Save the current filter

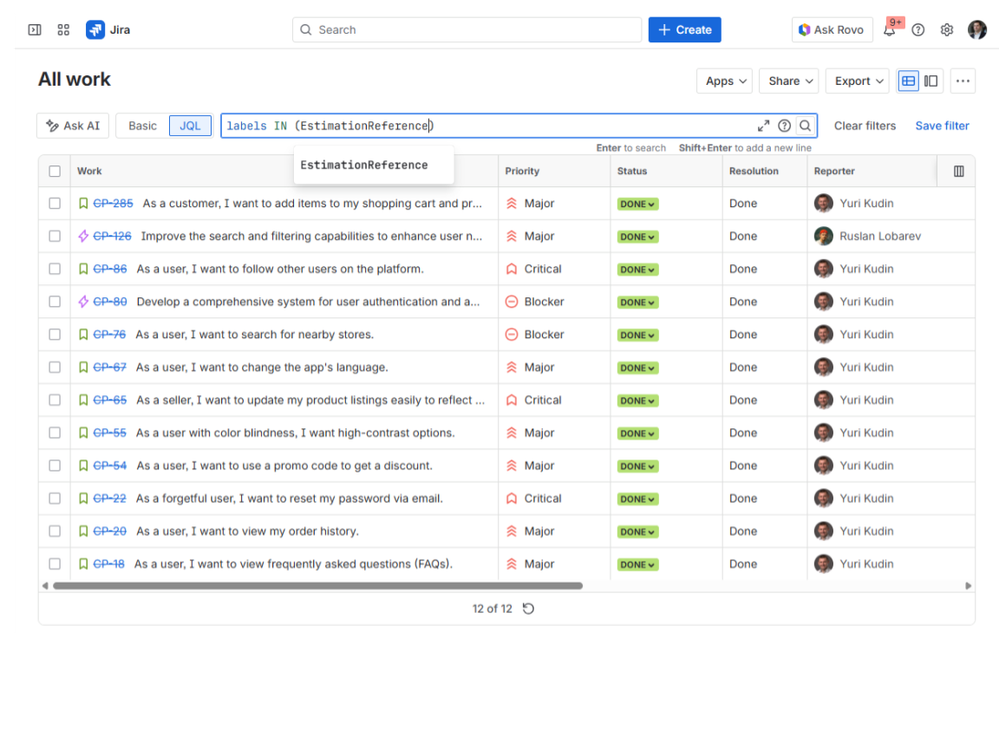[x=941, y=125]
